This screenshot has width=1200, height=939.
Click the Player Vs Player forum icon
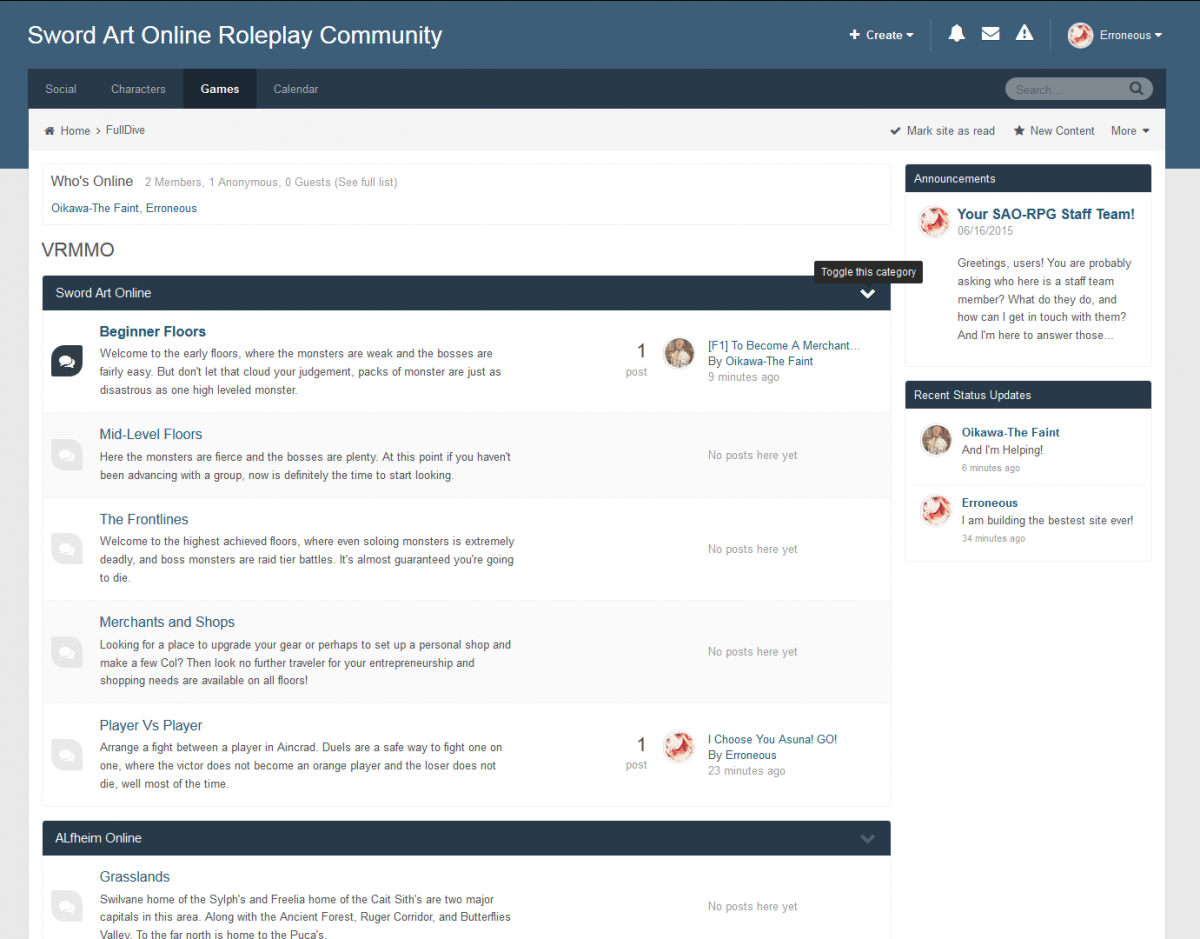(x=66, y=754)
